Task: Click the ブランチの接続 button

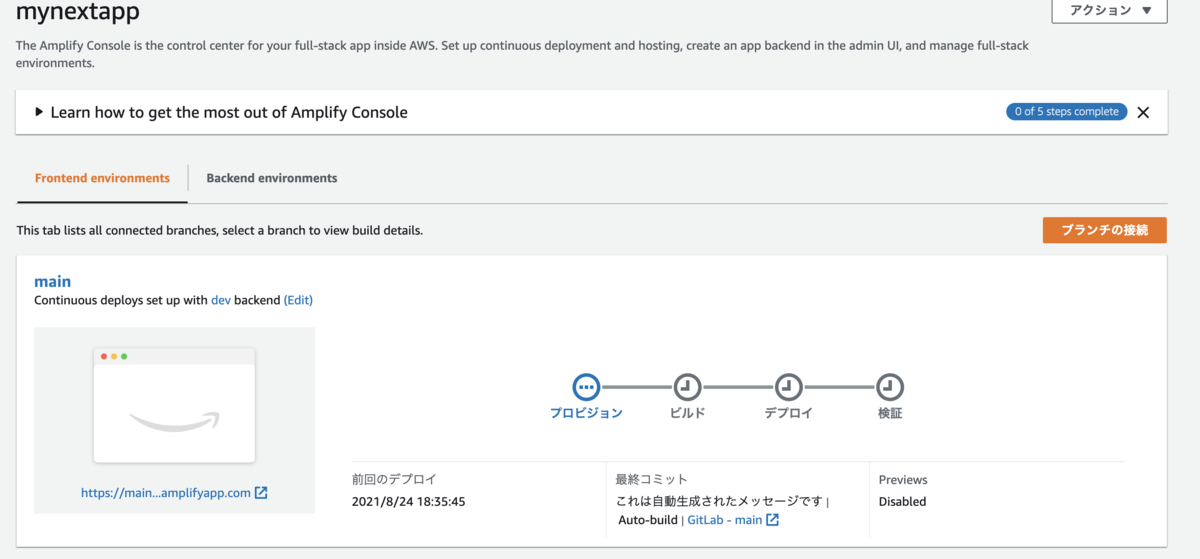Action: point(1104,230)
